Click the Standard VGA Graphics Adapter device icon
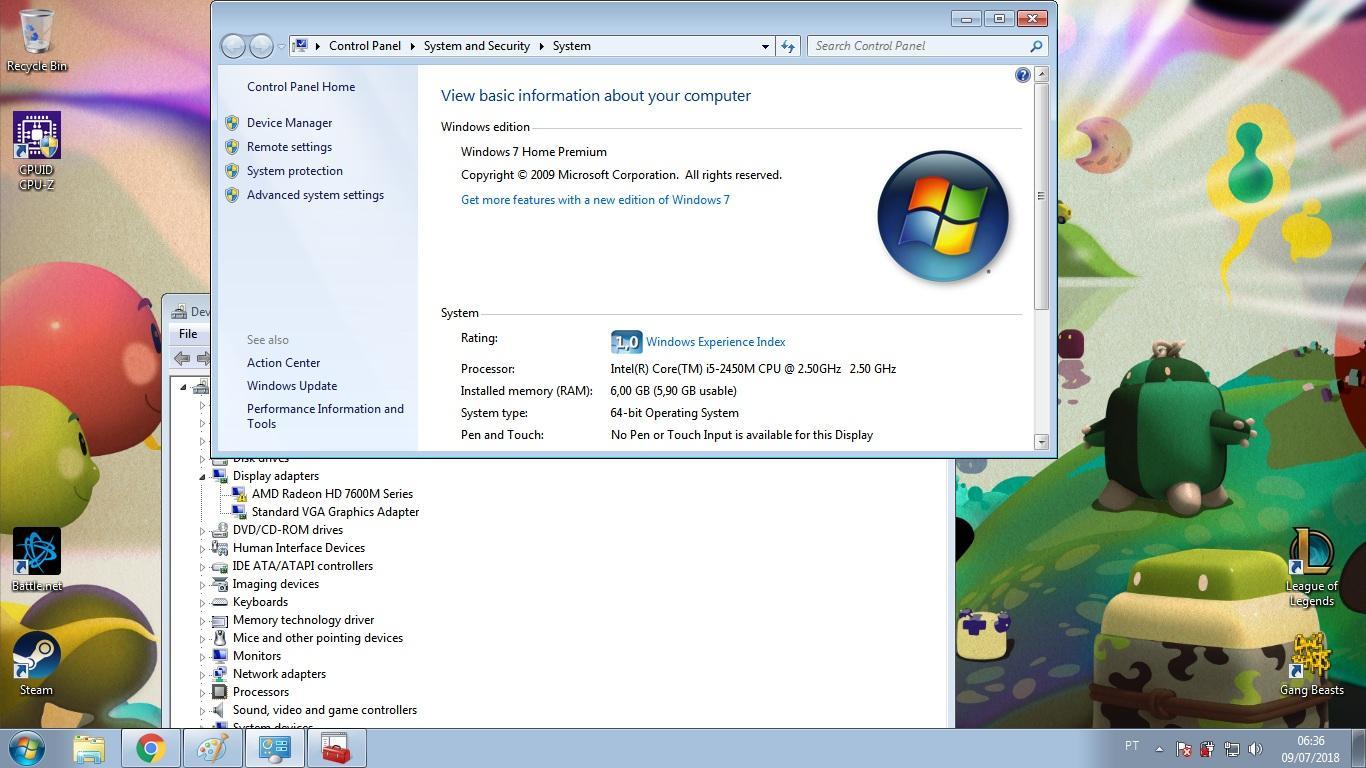This screenshot has width=1366, height=768. click(x=239, y=512)
